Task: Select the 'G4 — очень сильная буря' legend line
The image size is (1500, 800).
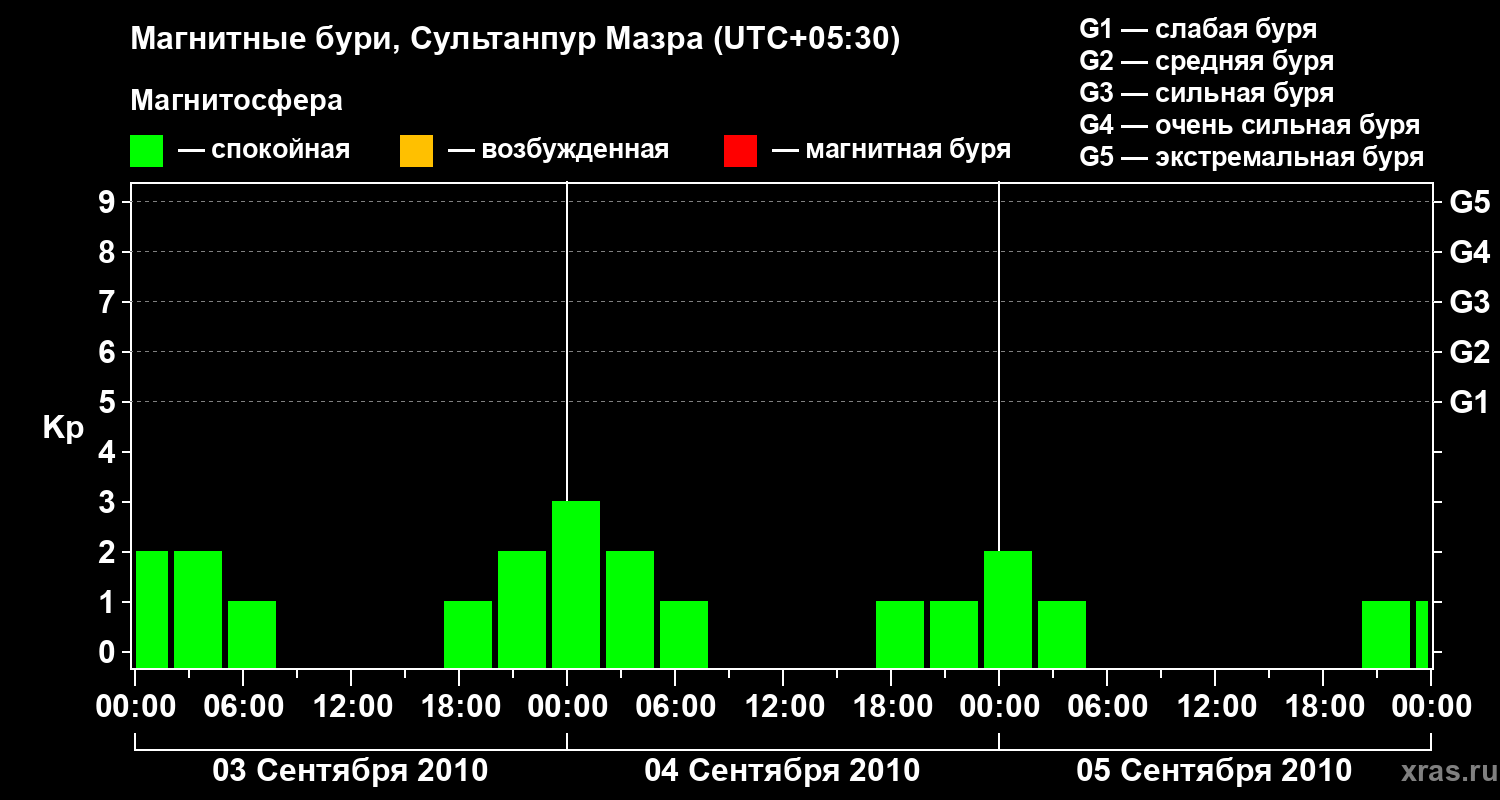Action: click(1250, 125)
